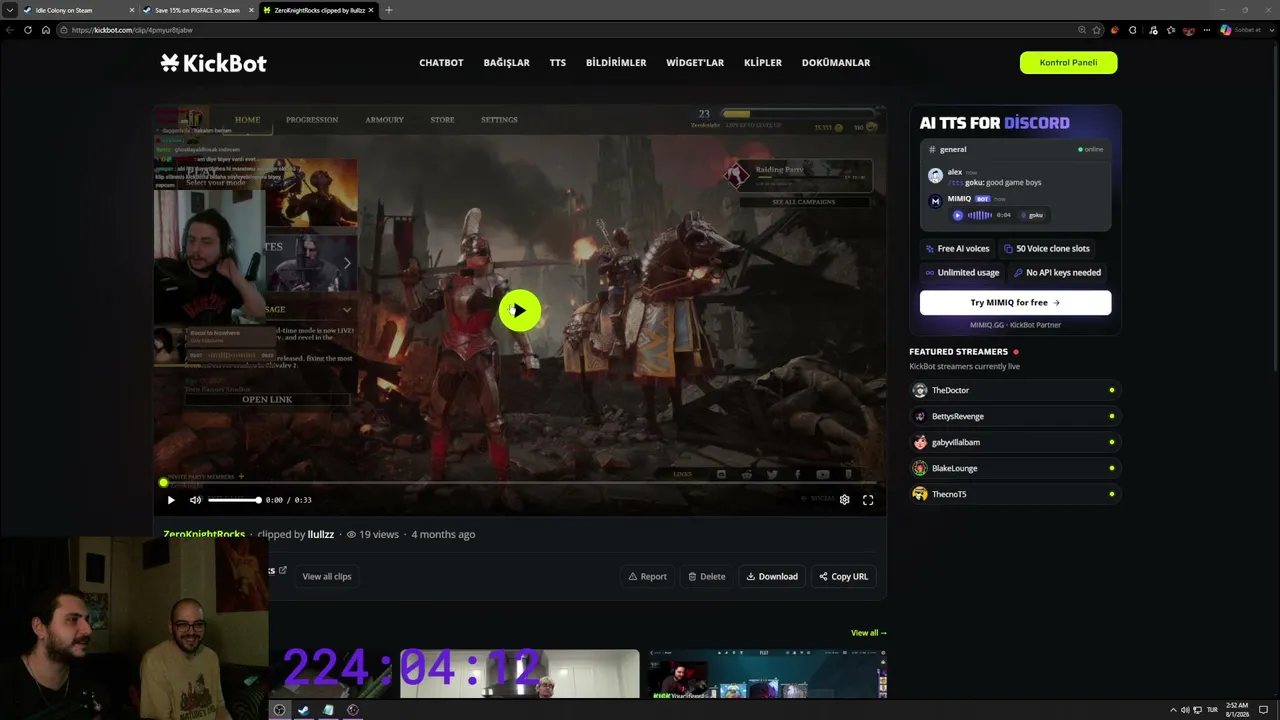The image size is (1280, 720).
Task: Delete this clip
Action: (x=706, y=576)
